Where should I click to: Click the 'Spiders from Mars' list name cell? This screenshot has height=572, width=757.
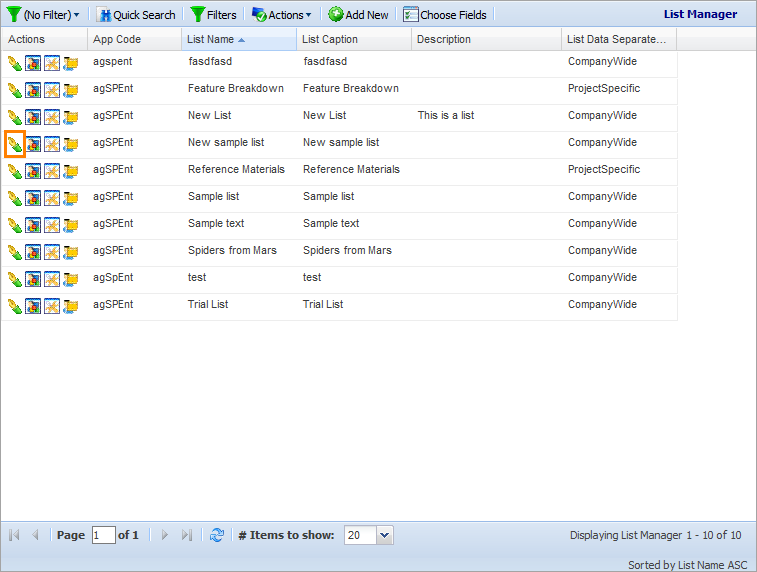pyautogui.click(x=232, y=251)
